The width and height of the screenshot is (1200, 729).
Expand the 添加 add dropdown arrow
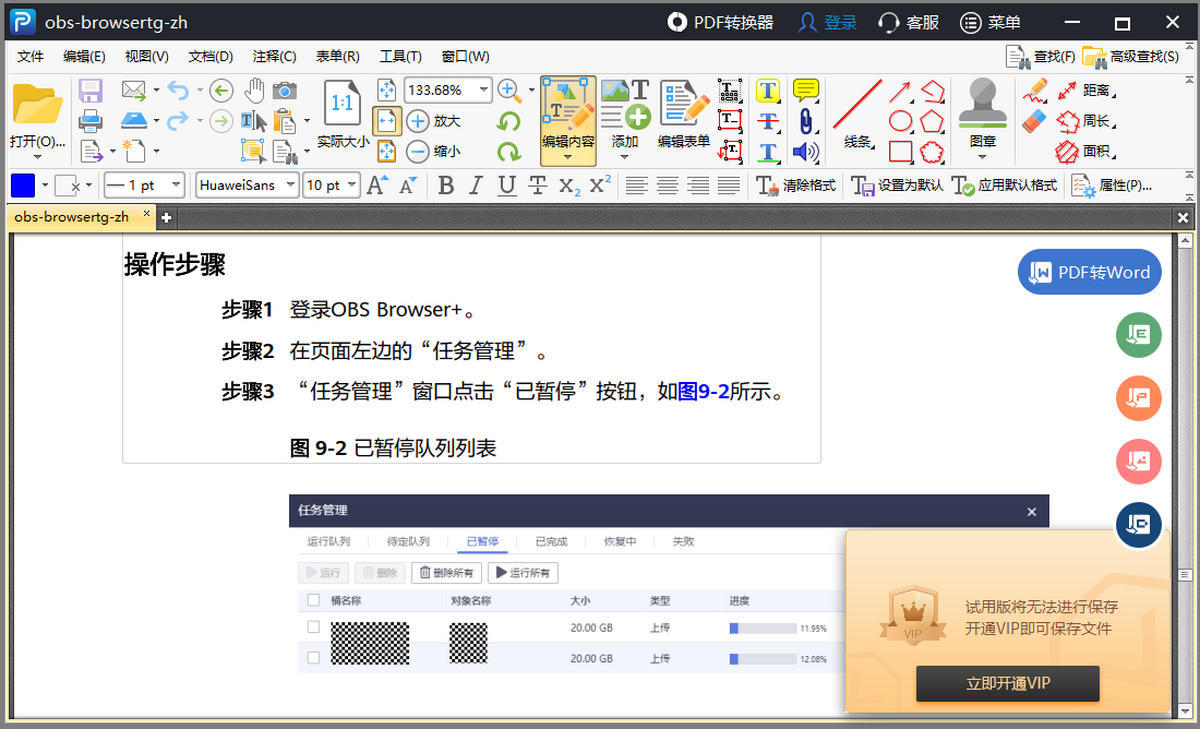pyautogui.click(x=625, y=157)
